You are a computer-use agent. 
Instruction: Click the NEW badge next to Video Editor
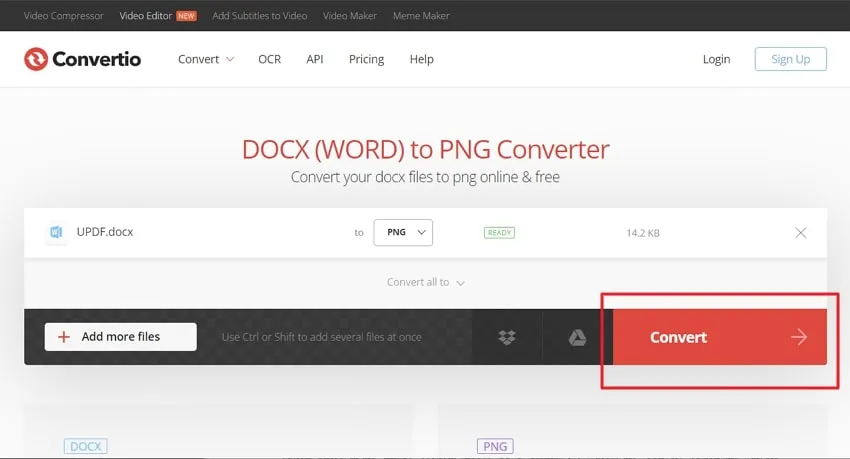tap(186, 16)
